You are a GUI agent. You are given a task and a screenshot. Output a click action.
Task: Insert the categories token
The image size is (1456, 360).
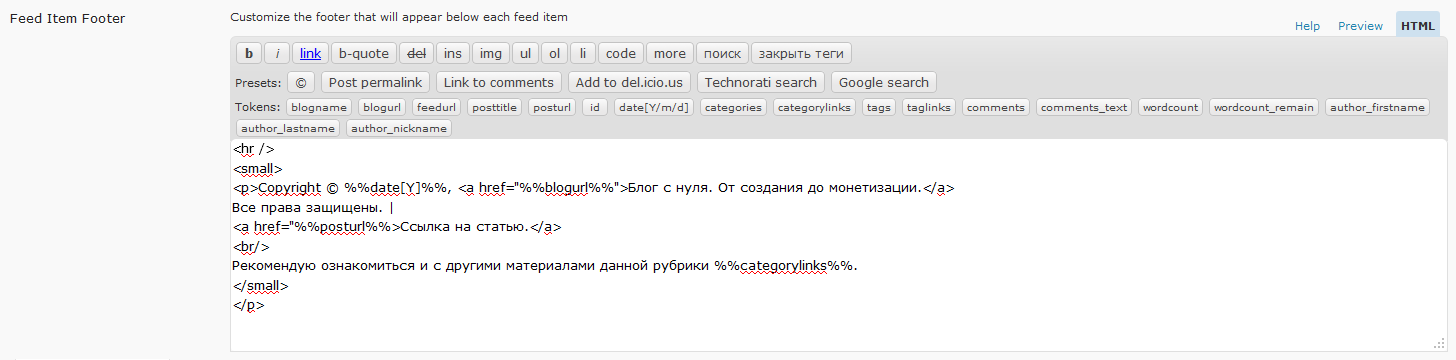pyautogui.click(x=734, y=107)
